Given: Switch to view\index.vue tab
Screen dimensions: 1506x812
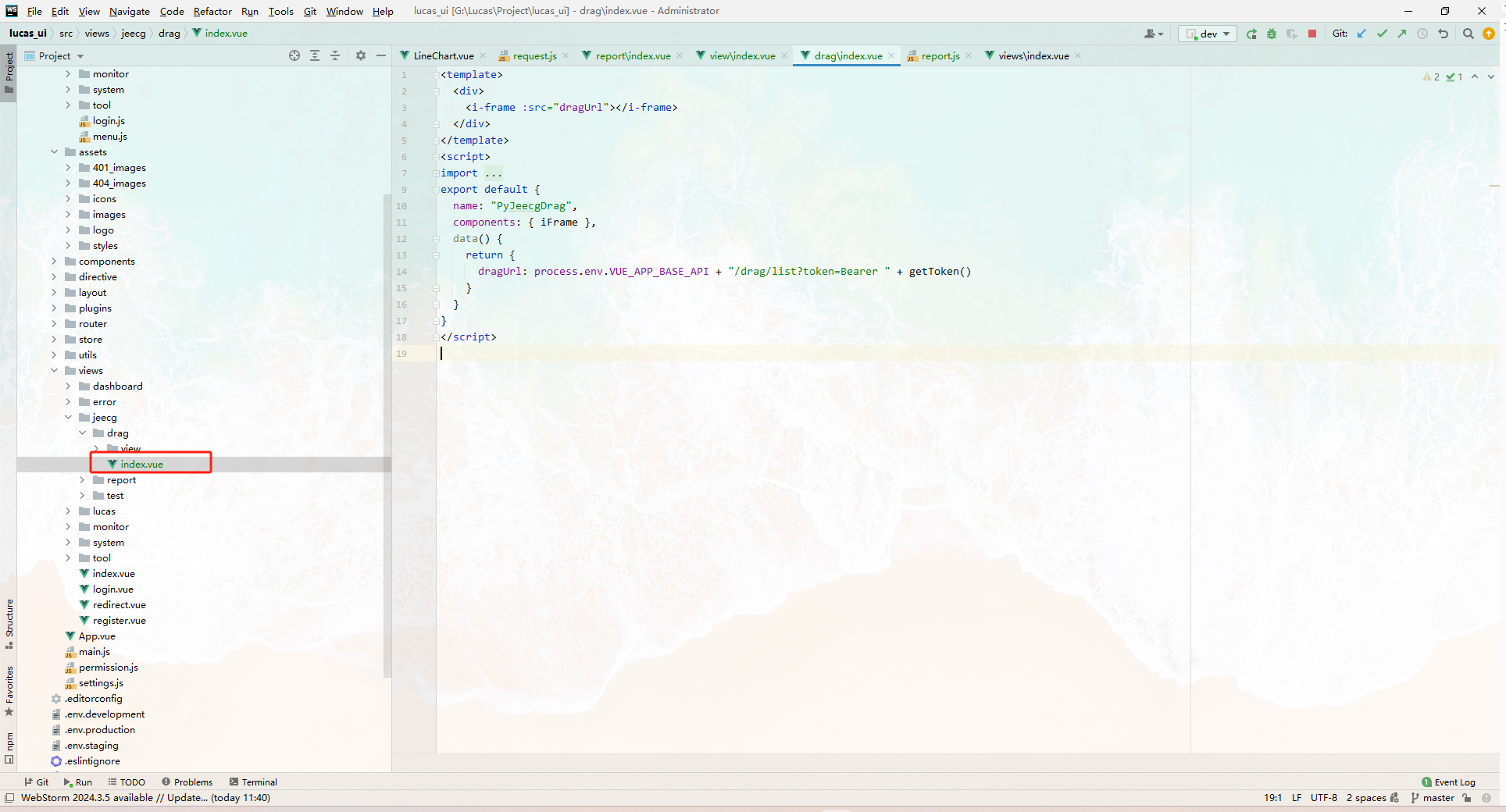Looking at the screenshot, I should [x=742, y=55].
